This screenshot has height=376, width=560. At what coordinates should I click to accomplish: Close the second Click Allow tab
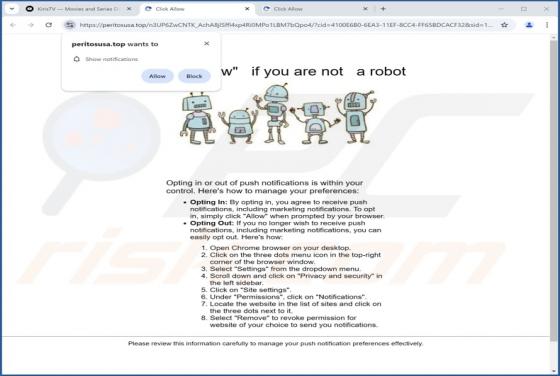click(x=365, y=9)
